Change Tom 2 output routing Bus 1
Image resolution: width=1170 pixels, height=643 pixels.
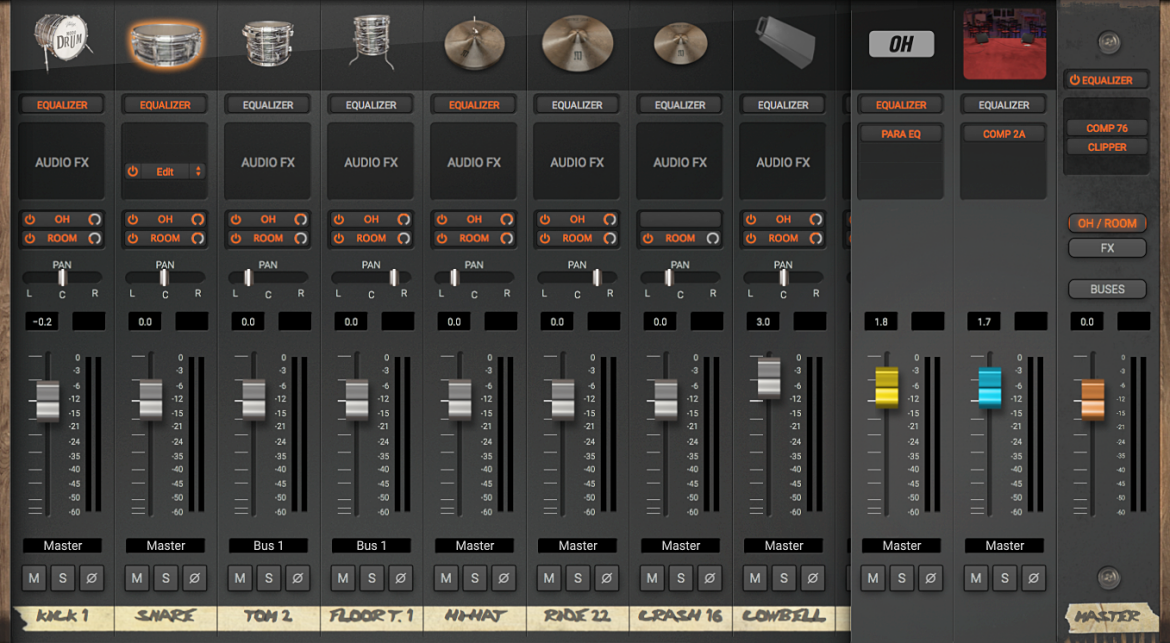pos(269,546)
